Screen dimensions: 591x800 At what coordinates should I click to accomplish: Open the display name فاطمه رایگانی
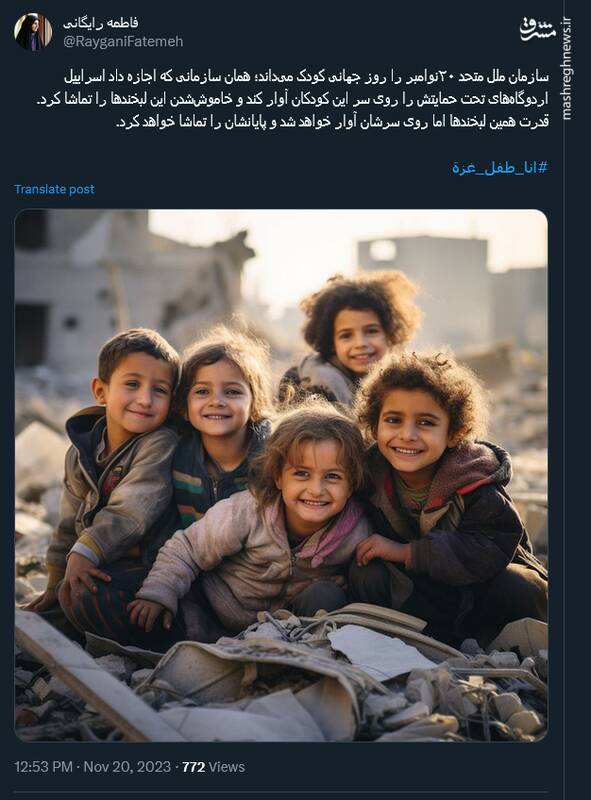[101, 23]
